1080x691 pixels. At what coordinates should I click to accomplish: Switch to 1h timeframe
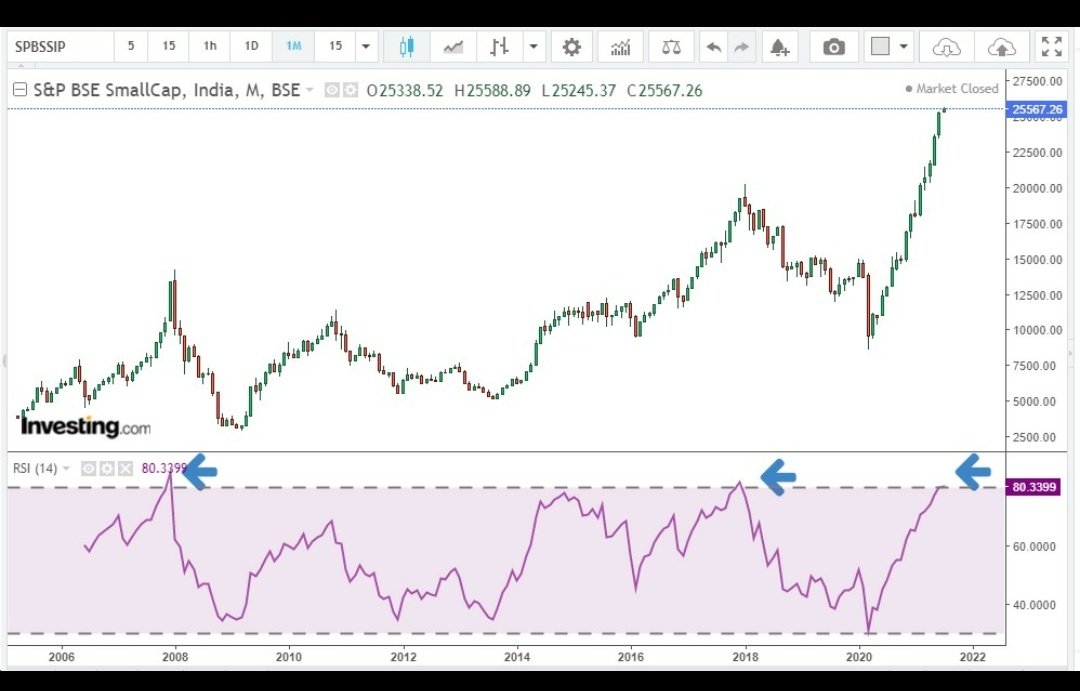click(x=210, y=46)
